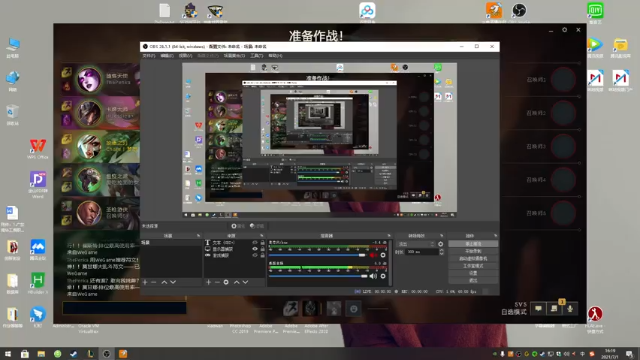Toggle lock on Display Capture source
Viewport: 640px width, 360px height.
point(262,249)
